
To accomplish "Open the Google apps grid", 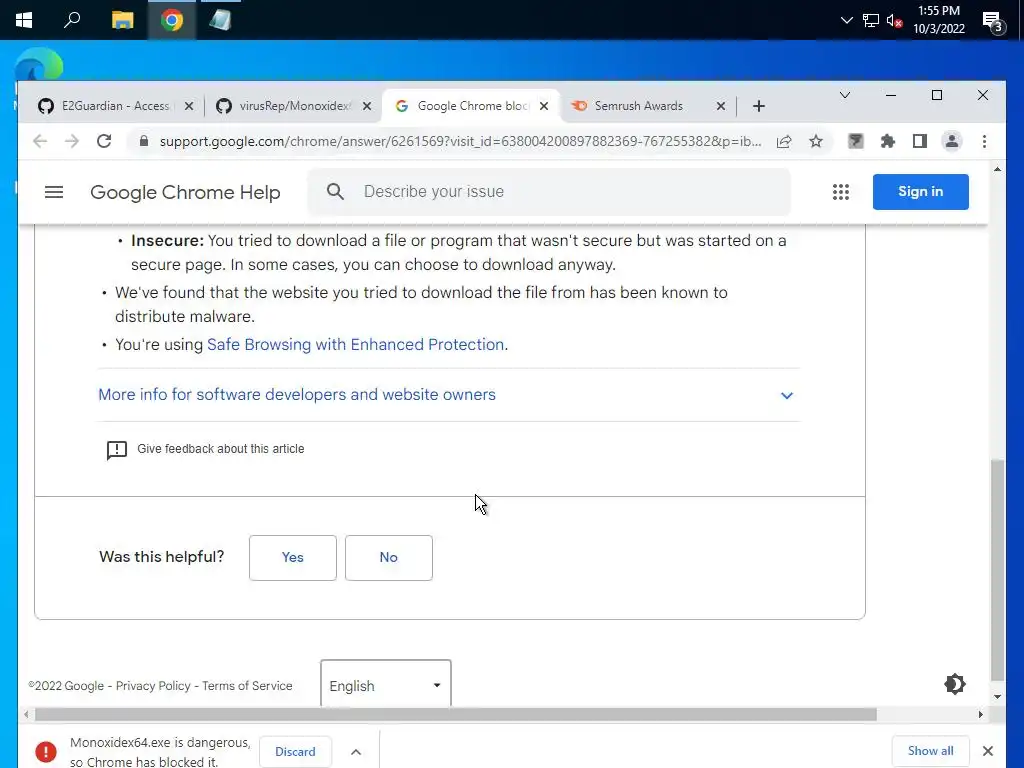I will (840, 192).
